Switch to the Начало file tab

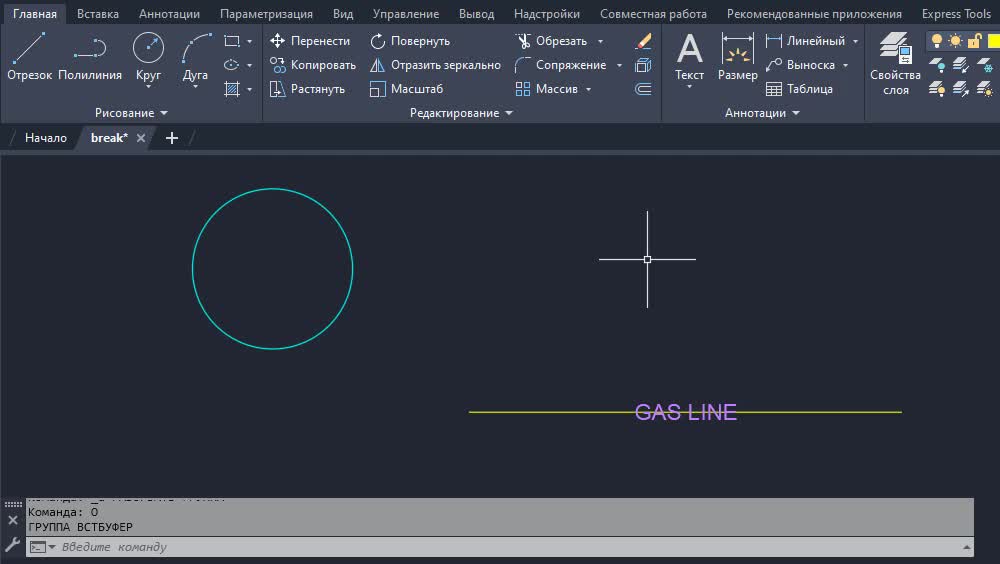point(45,138)
